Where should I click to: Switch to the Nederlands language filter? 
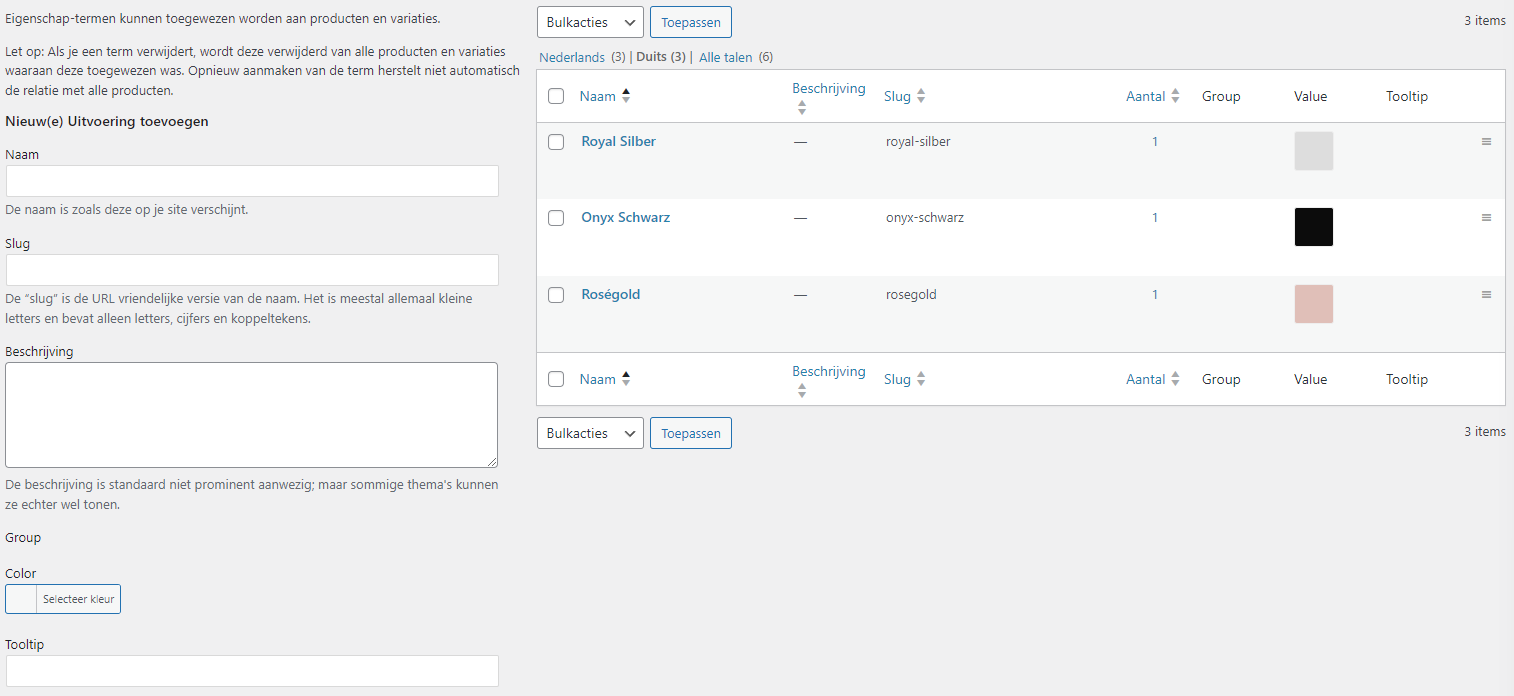(572, 57)
